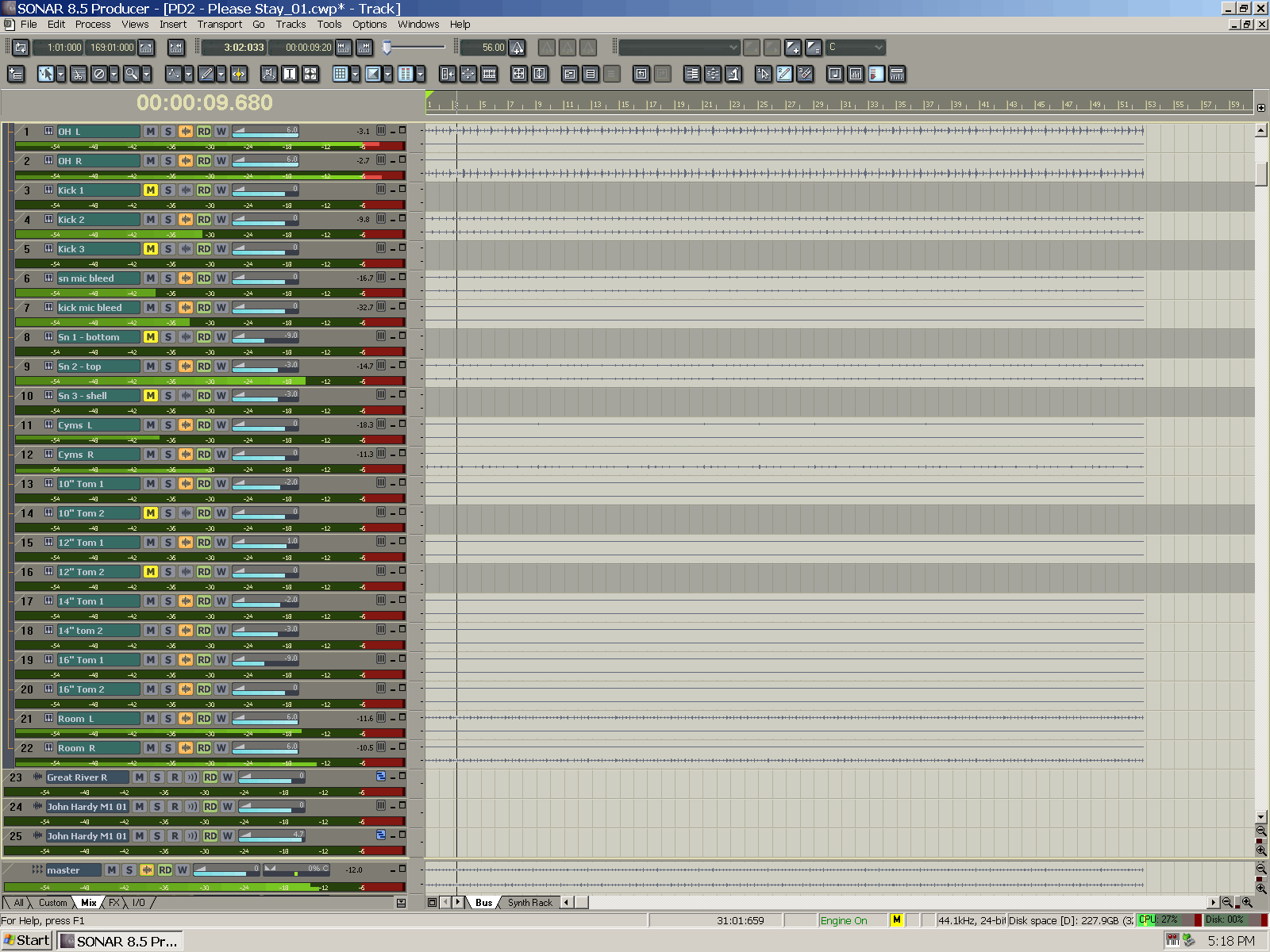Click the Insert Track icon
Viewport: 1270px width, 952px height.
click(16, 74)
